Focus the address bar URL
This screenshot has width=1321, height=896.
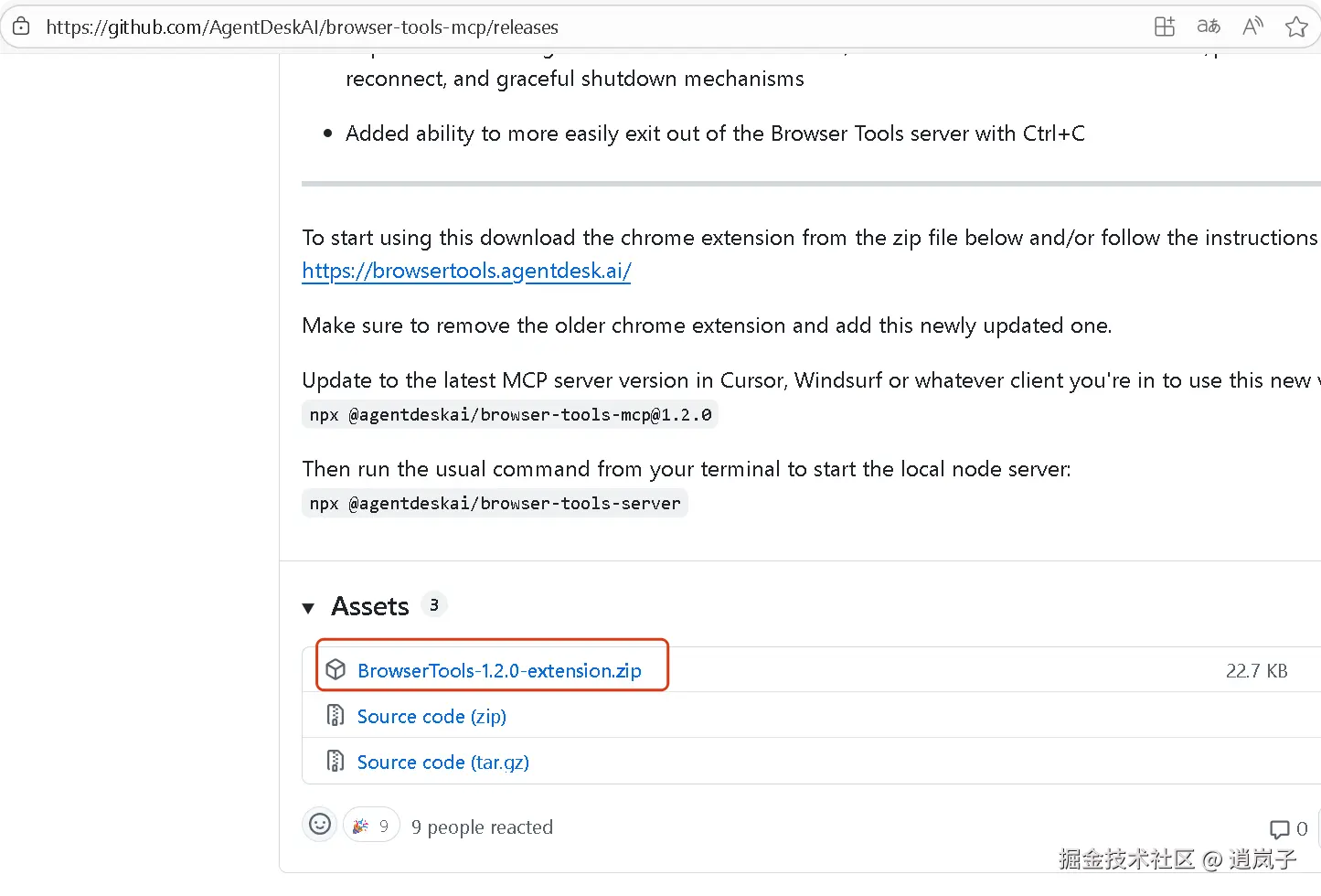coord(302,27)
